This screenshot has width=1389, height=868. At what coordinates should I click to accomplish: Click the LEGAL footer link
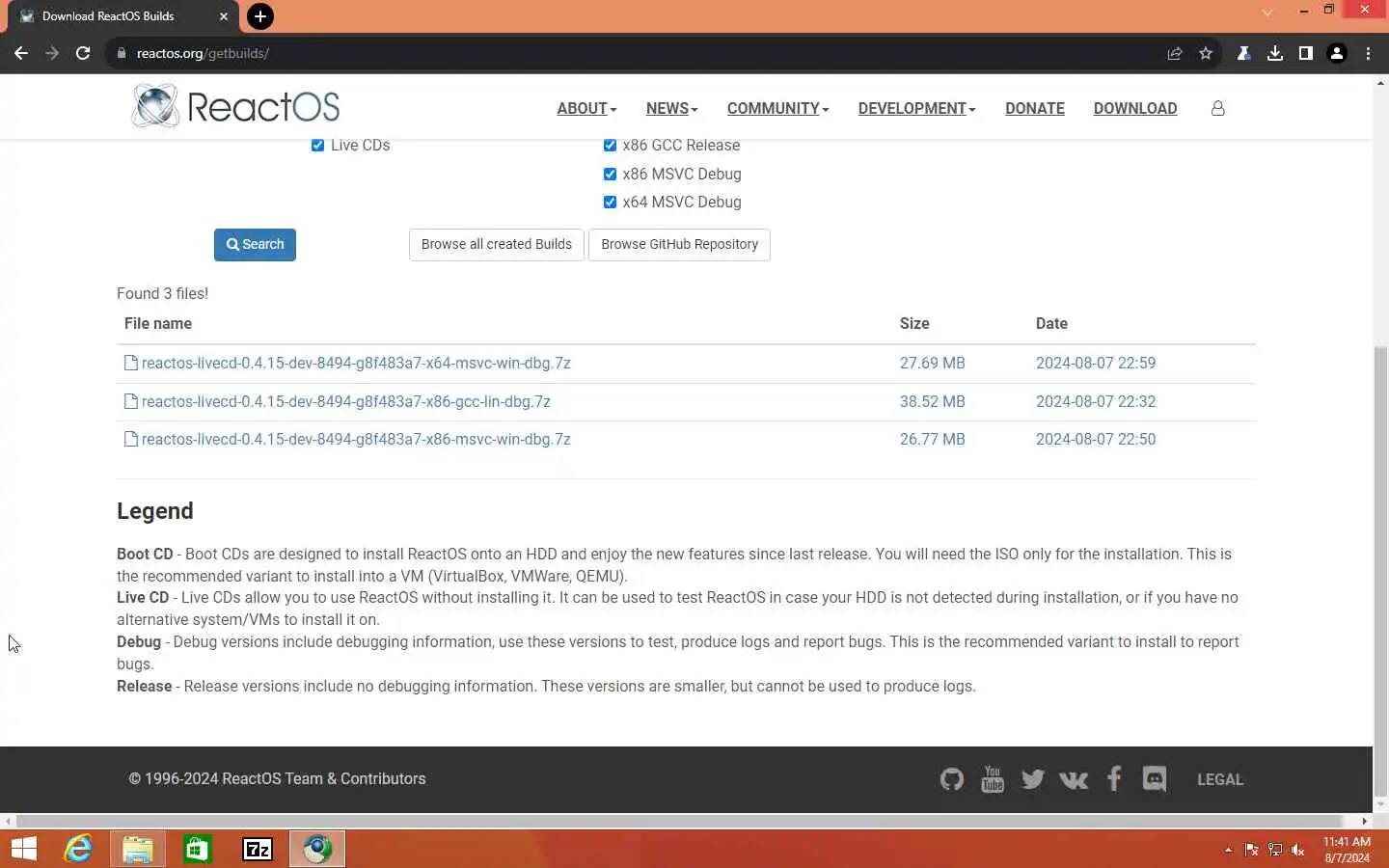click(x=1220, y=779)
